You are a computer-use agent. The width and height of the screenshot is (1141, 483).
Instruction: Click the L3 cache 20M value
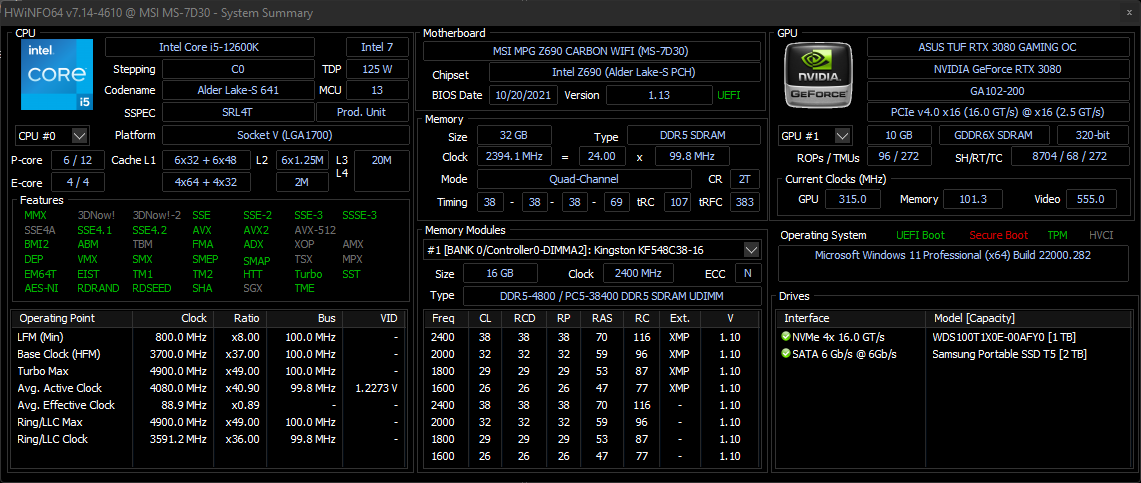381,171
